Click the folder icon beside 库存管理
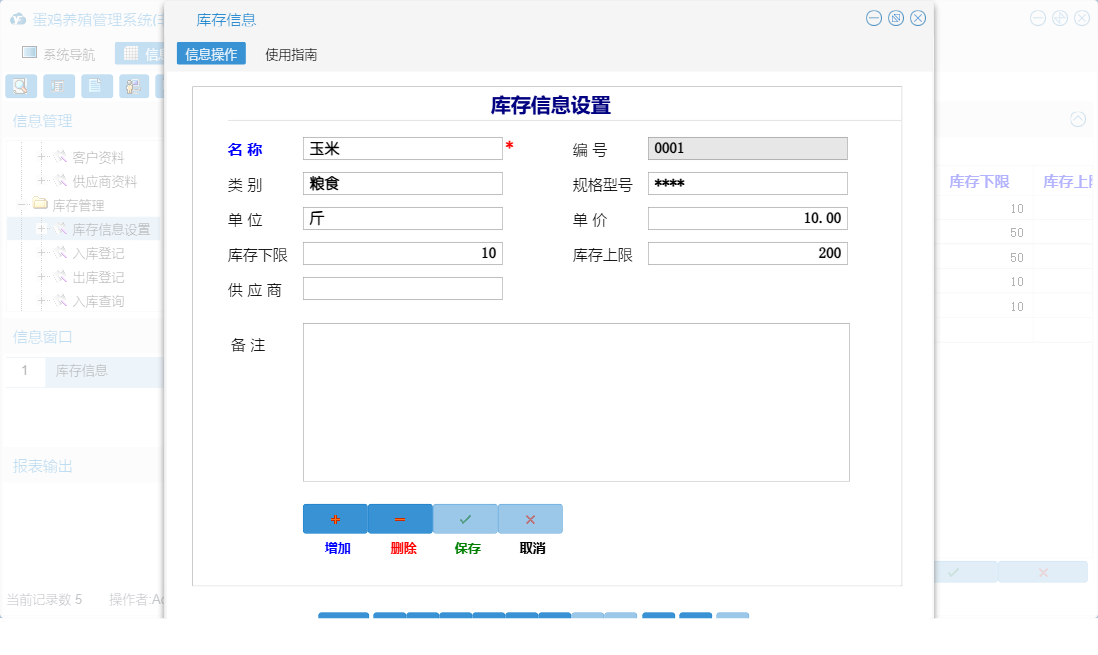This screenshot has height=655, width=1098. click(39, 204)
